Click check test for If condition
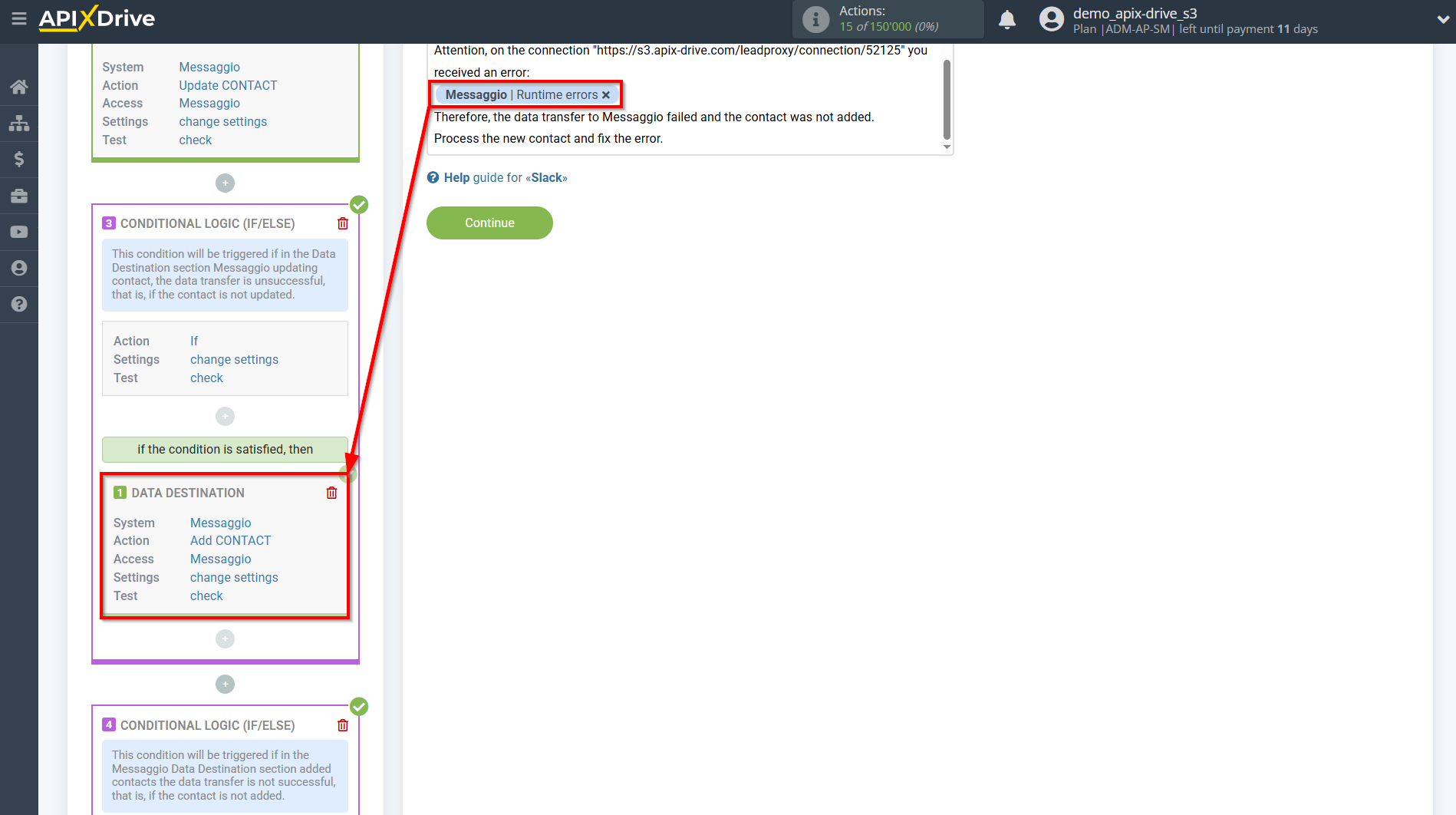 [x=206, y=378]
